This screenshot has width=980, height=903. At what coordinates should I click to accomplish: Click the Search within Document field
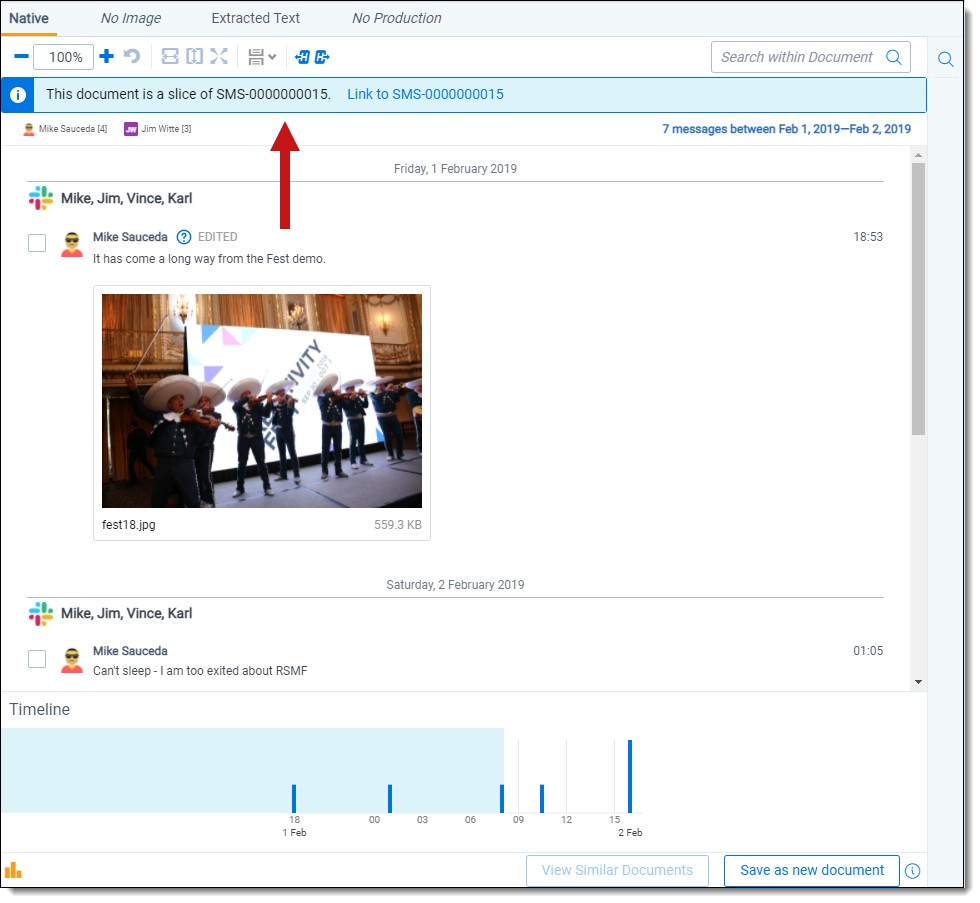(x=797, y=57)
